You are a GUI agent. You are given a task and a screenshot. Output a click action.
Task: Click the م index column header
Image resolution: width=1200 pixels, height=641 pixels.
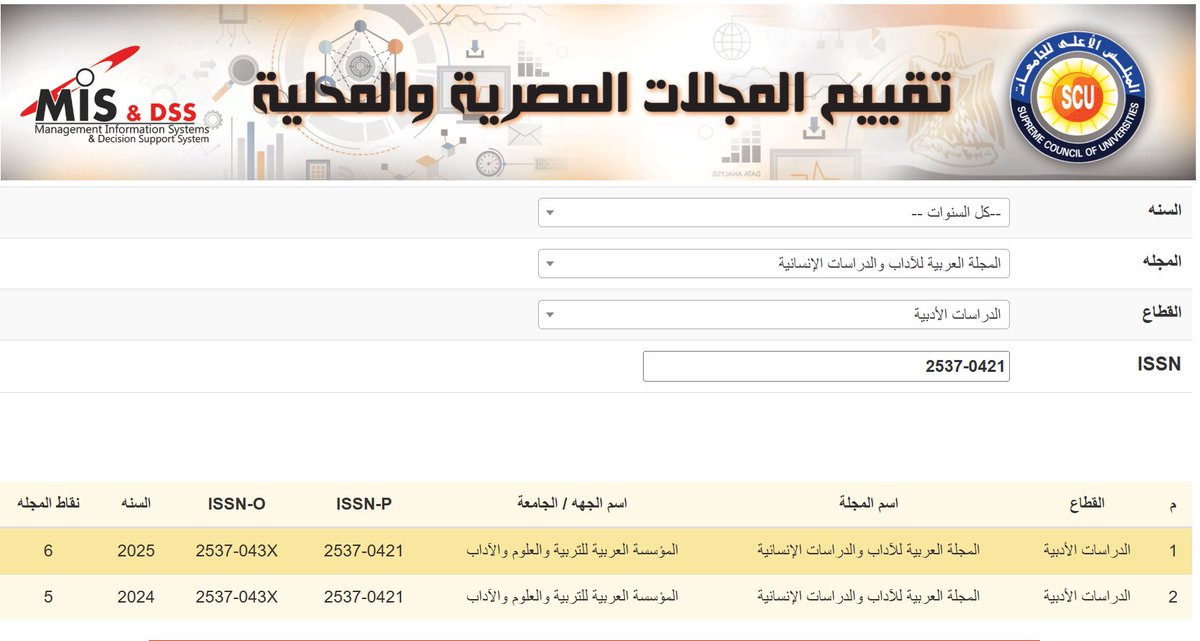pyautogui.click(x=1172, y=506)
